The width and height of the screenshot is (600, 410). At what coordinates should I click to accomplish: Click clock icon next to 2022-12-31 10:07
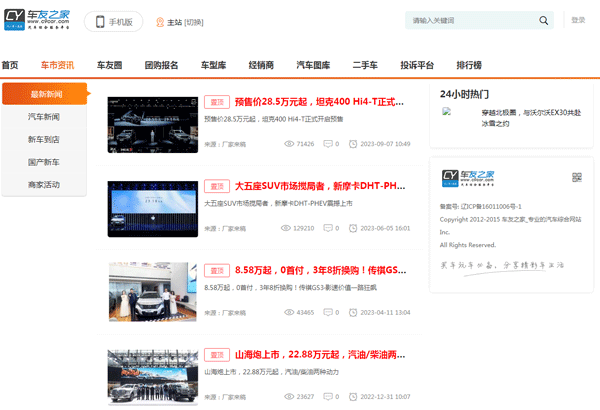tap(353, 397)
